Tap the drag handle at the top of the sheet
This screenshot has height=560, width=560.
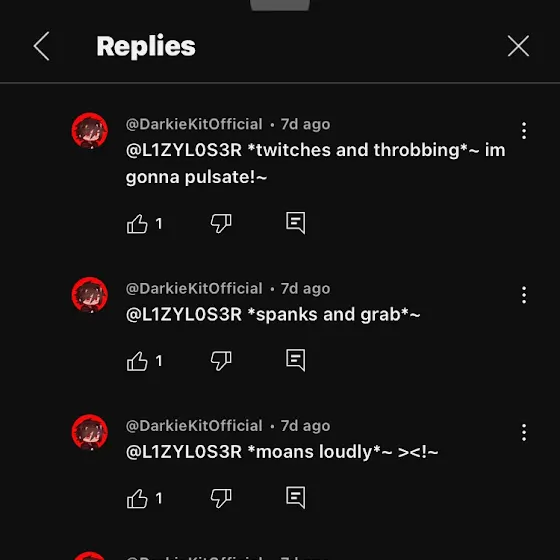point(280,5)
